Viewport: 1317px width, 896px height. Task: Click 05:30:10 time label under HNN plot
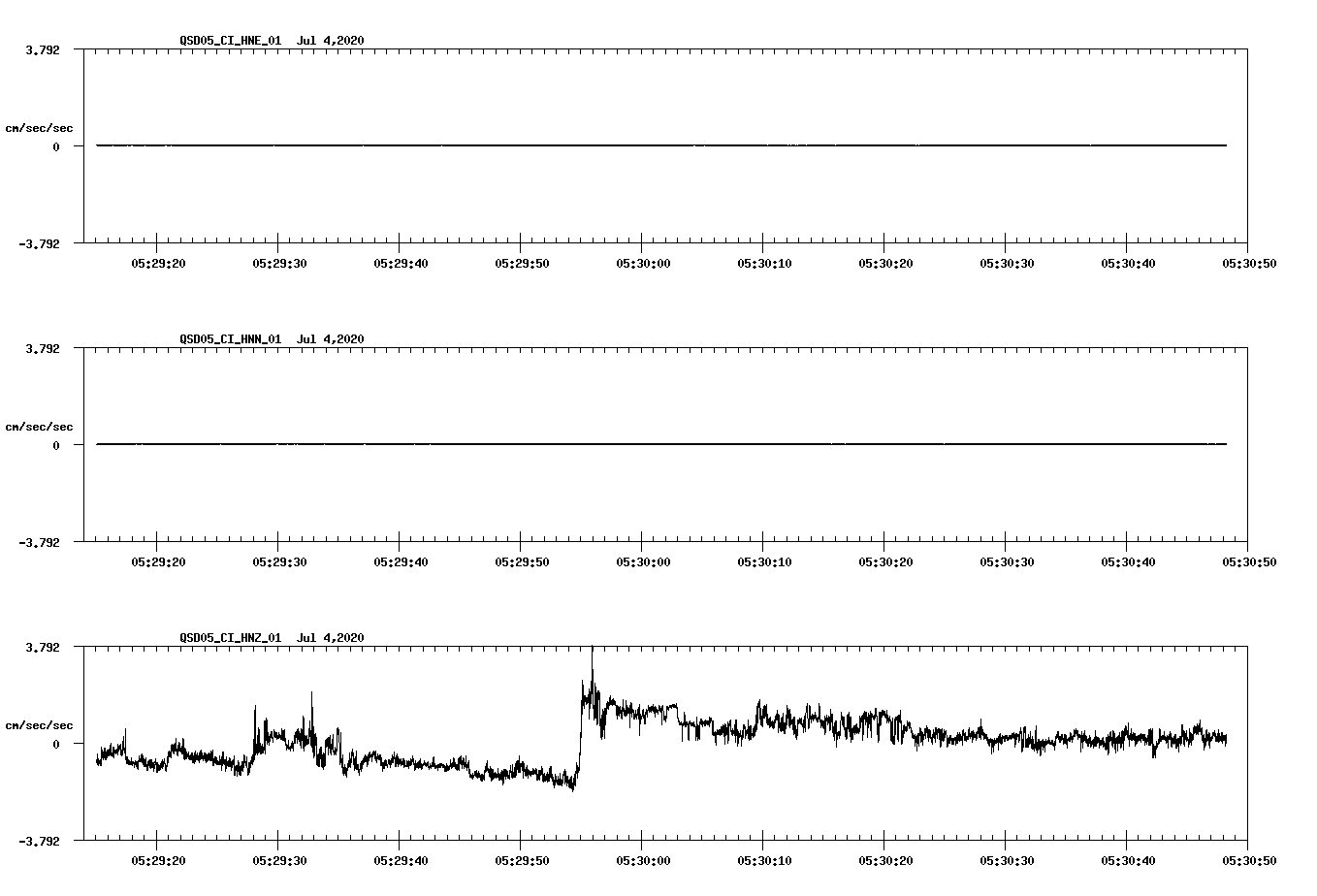point(765,561)
